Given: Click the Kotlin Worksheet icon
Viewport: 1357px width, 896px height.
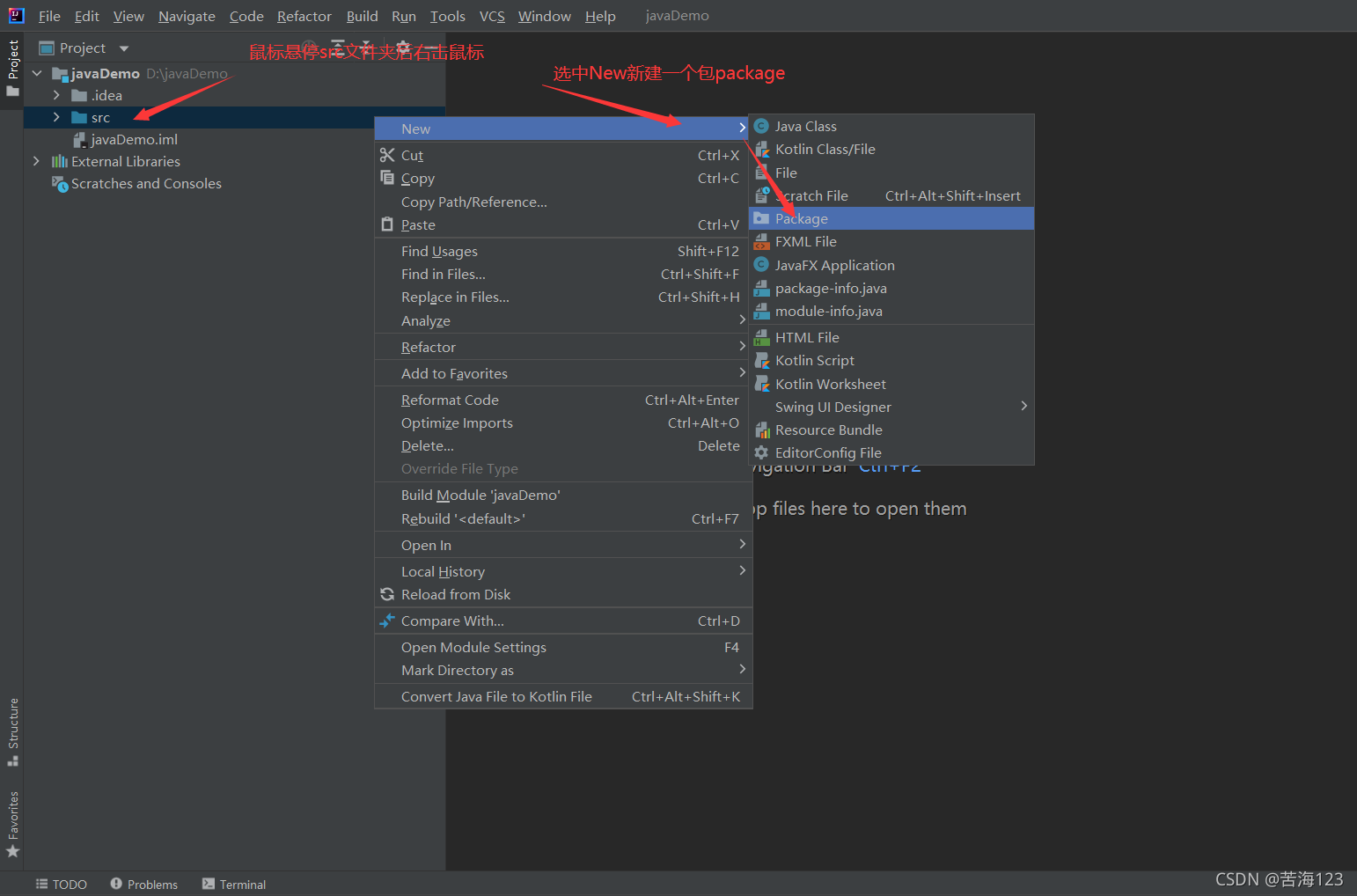Looking at the screenshot, I should [x=762, y=384].
